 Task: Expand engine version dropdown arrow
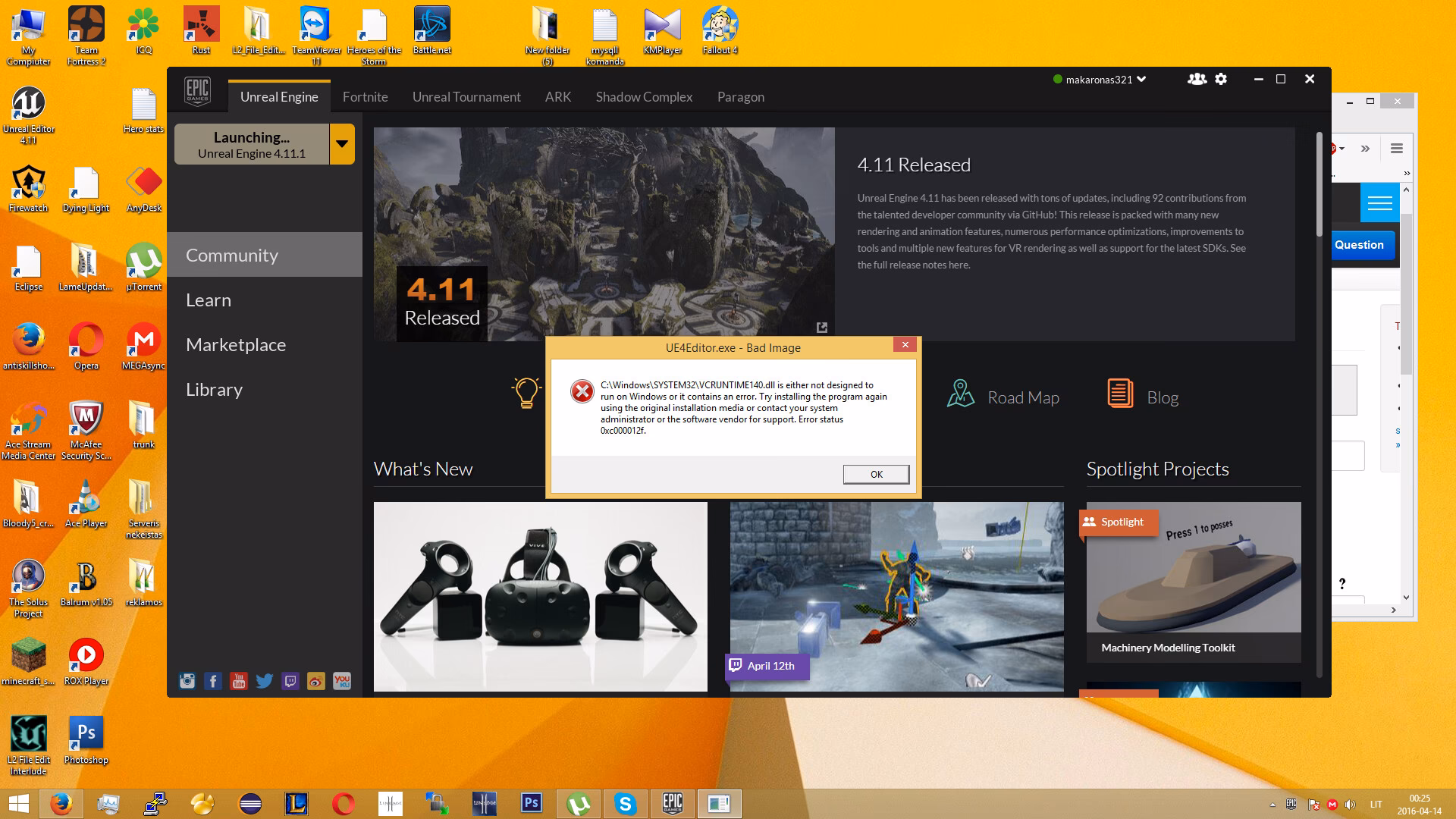(x=342, y=144)
